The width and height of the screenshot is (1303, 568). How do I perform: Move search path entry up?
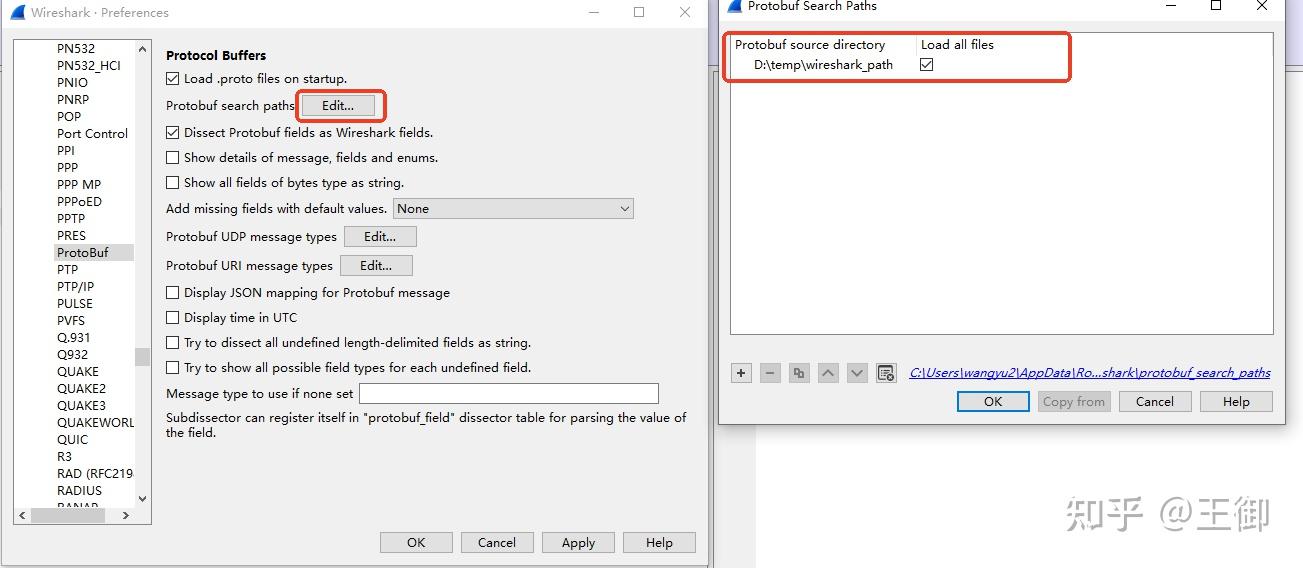coord(828,373)
